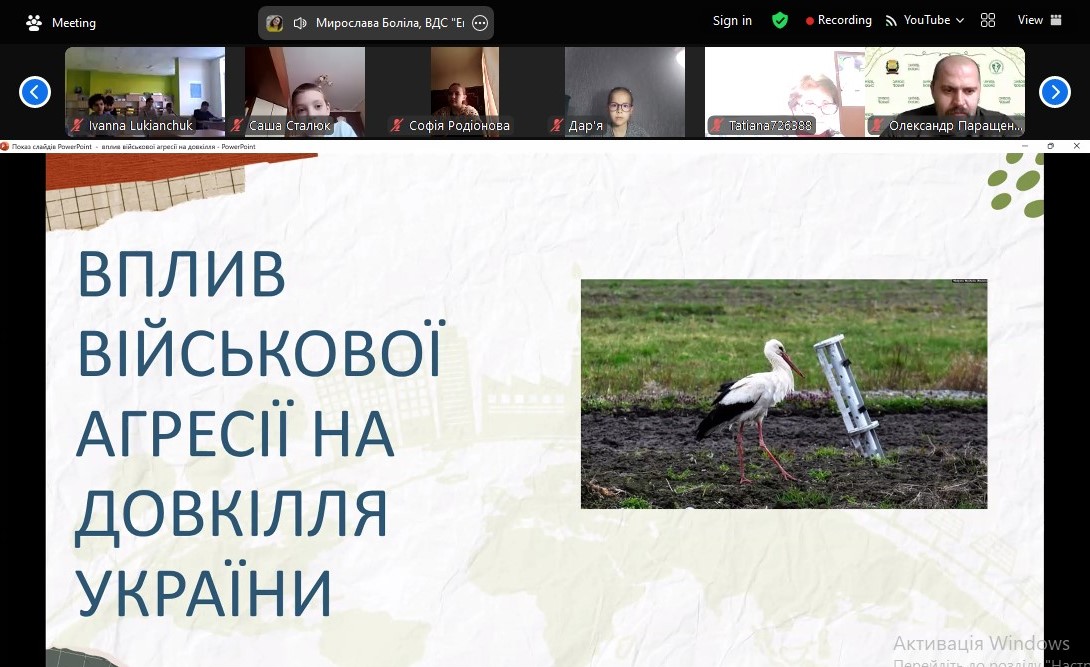
Task: Select the Дар'я video thumbnail
Action: click(625, 92)
